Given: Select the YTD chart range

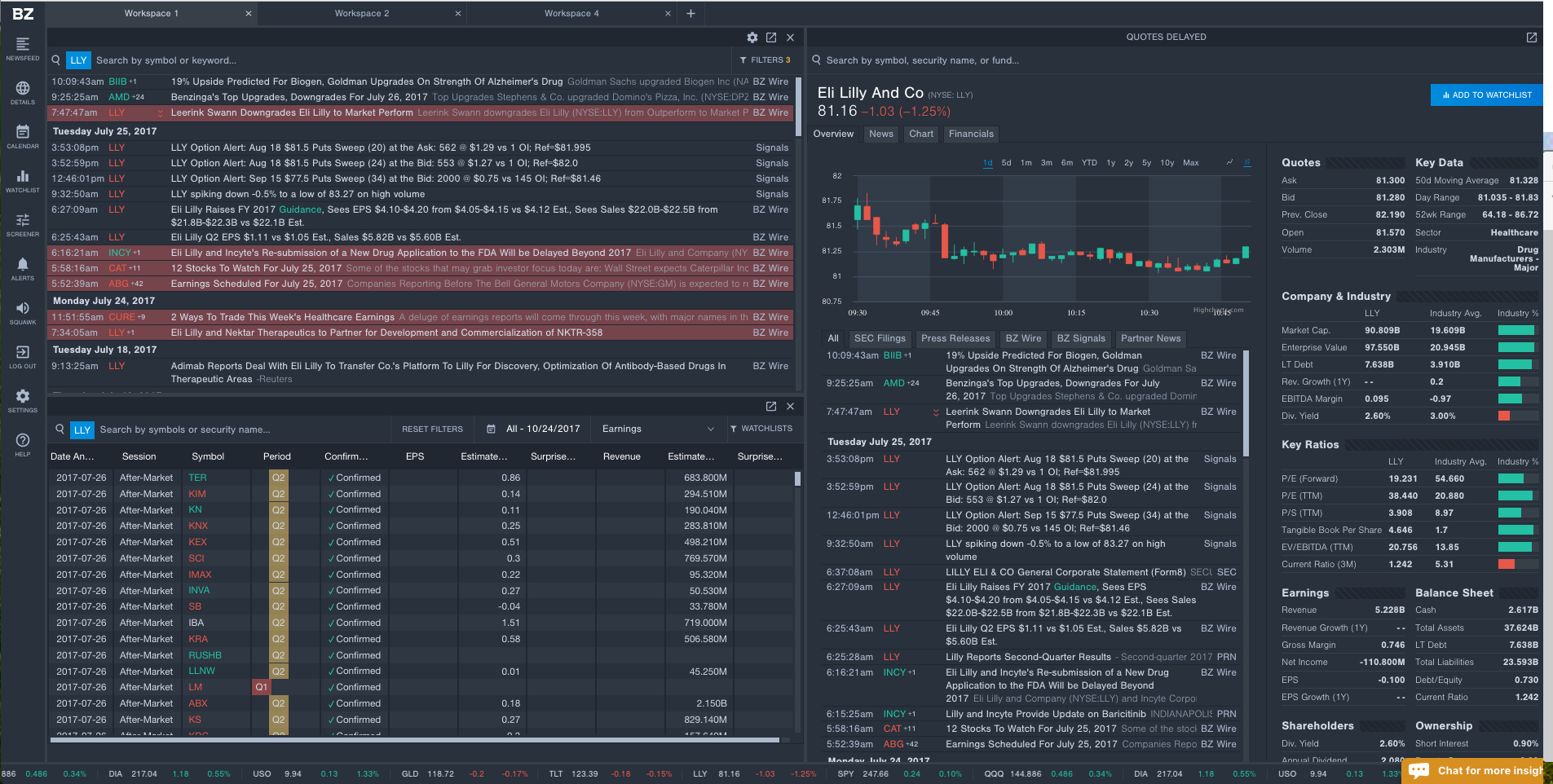Looking at the screenshot, I should [x=1089, y=163].
